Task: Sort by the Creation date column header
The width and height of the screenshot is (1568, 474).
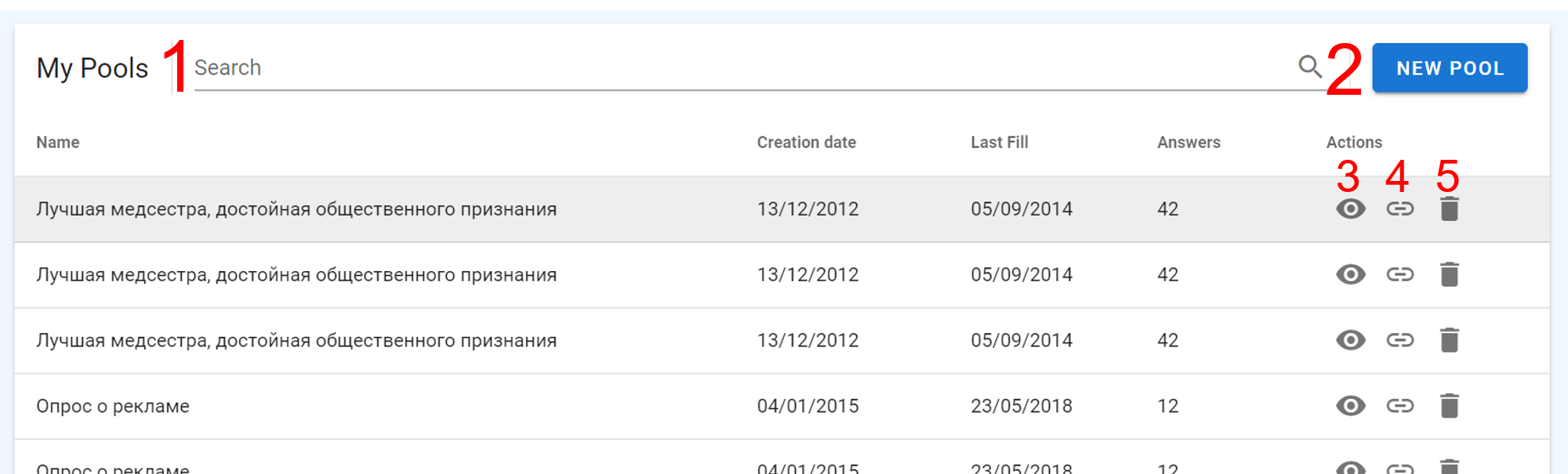Action: tap(806, 143)
